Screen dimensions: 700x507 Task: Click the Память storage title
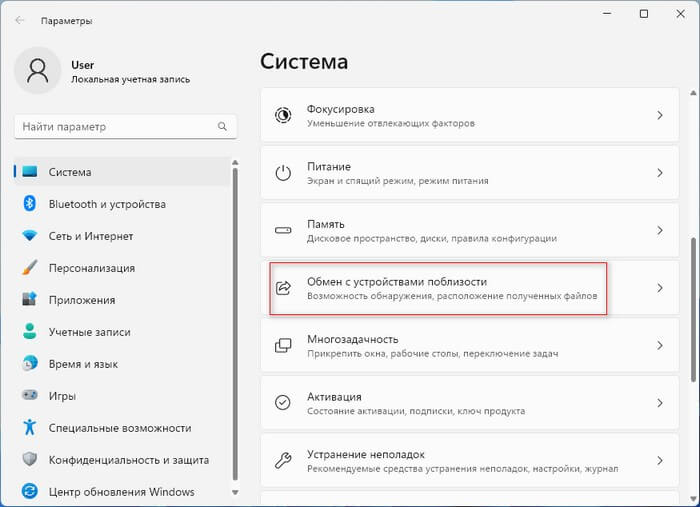click(326, 224)
